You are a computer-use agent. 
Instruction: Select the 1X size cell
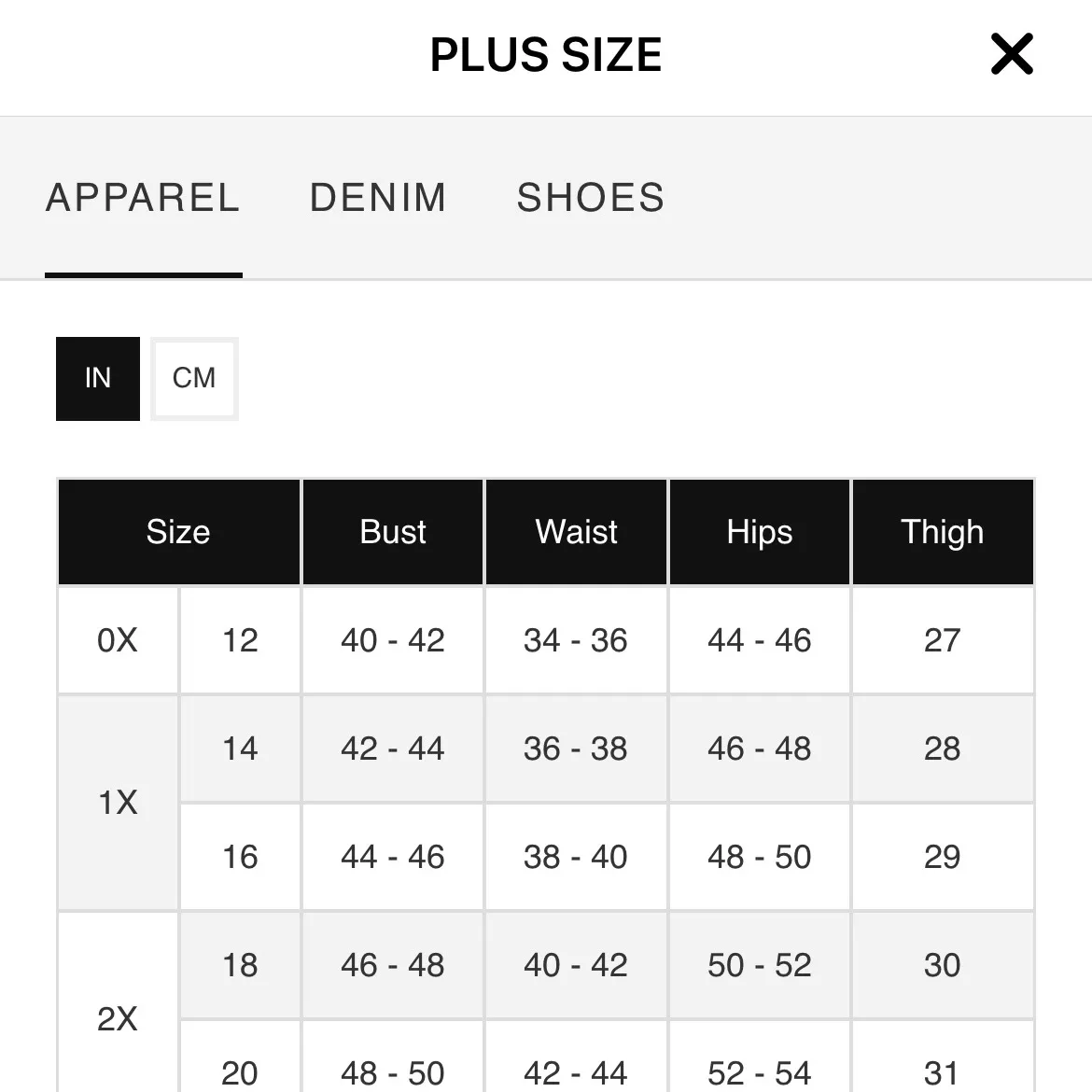[118, 803]
